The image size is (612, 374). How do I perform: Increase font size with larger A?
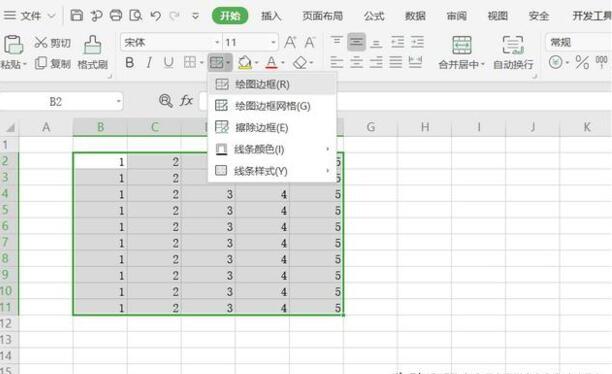click(x=290, y=42)
